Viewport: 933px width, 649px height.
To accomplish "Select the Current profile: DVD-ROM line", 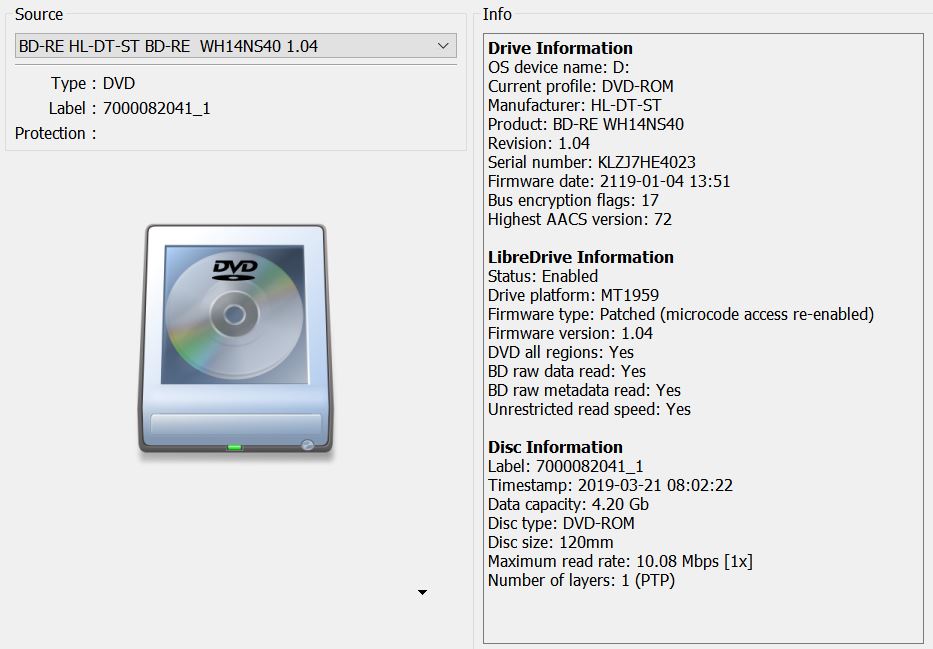I will pos(580,86).
